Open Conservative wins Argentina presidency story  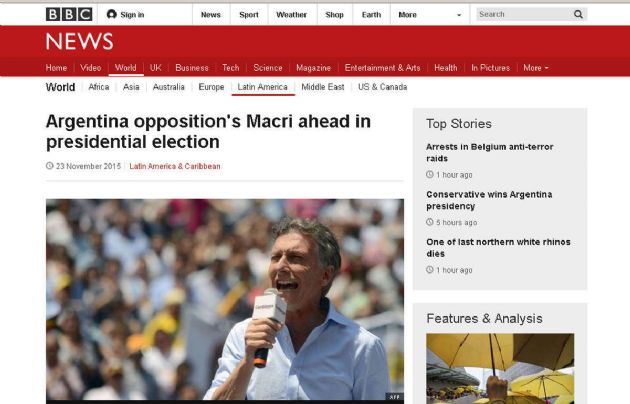489,200
